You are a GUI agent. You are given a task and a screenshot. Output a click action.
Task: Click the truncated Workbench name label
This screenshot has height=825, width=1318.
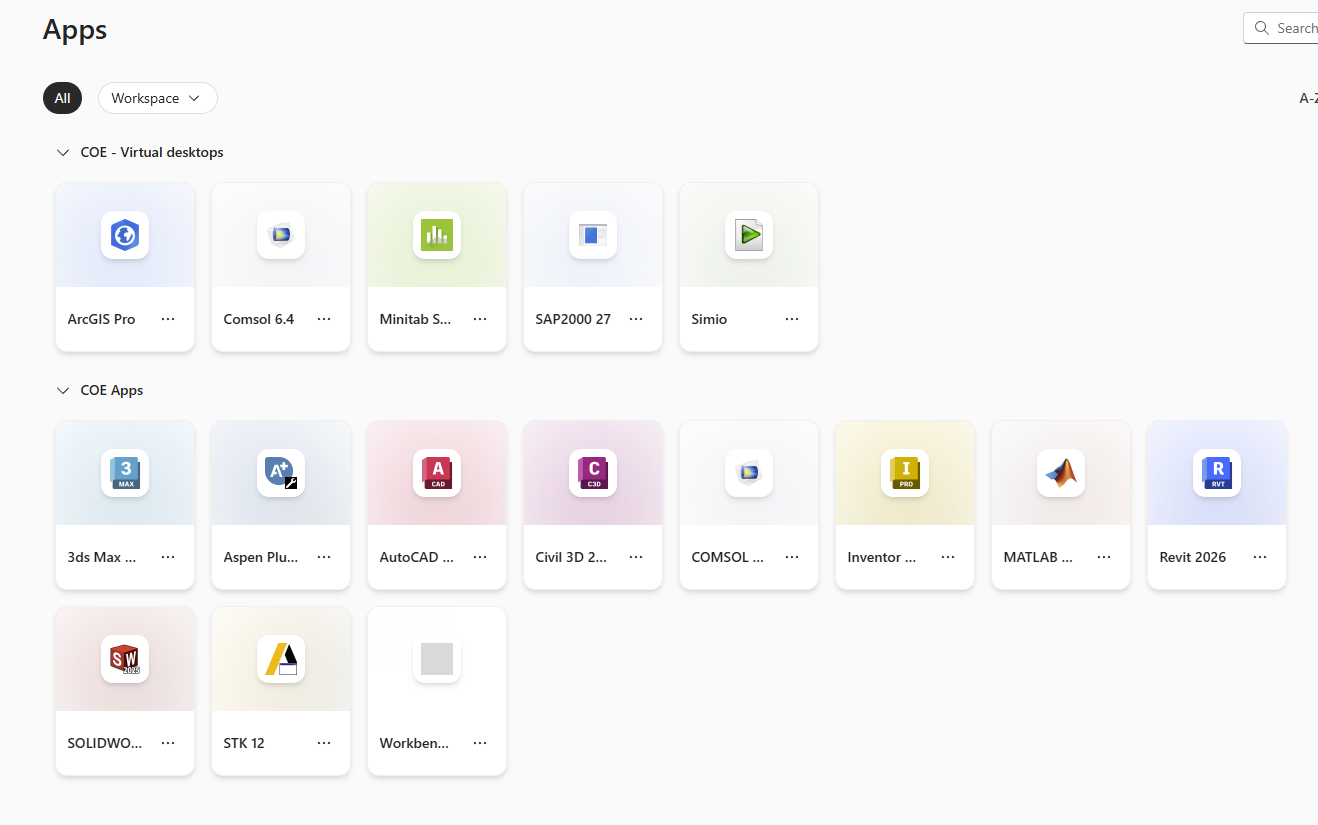coord(415,743)
